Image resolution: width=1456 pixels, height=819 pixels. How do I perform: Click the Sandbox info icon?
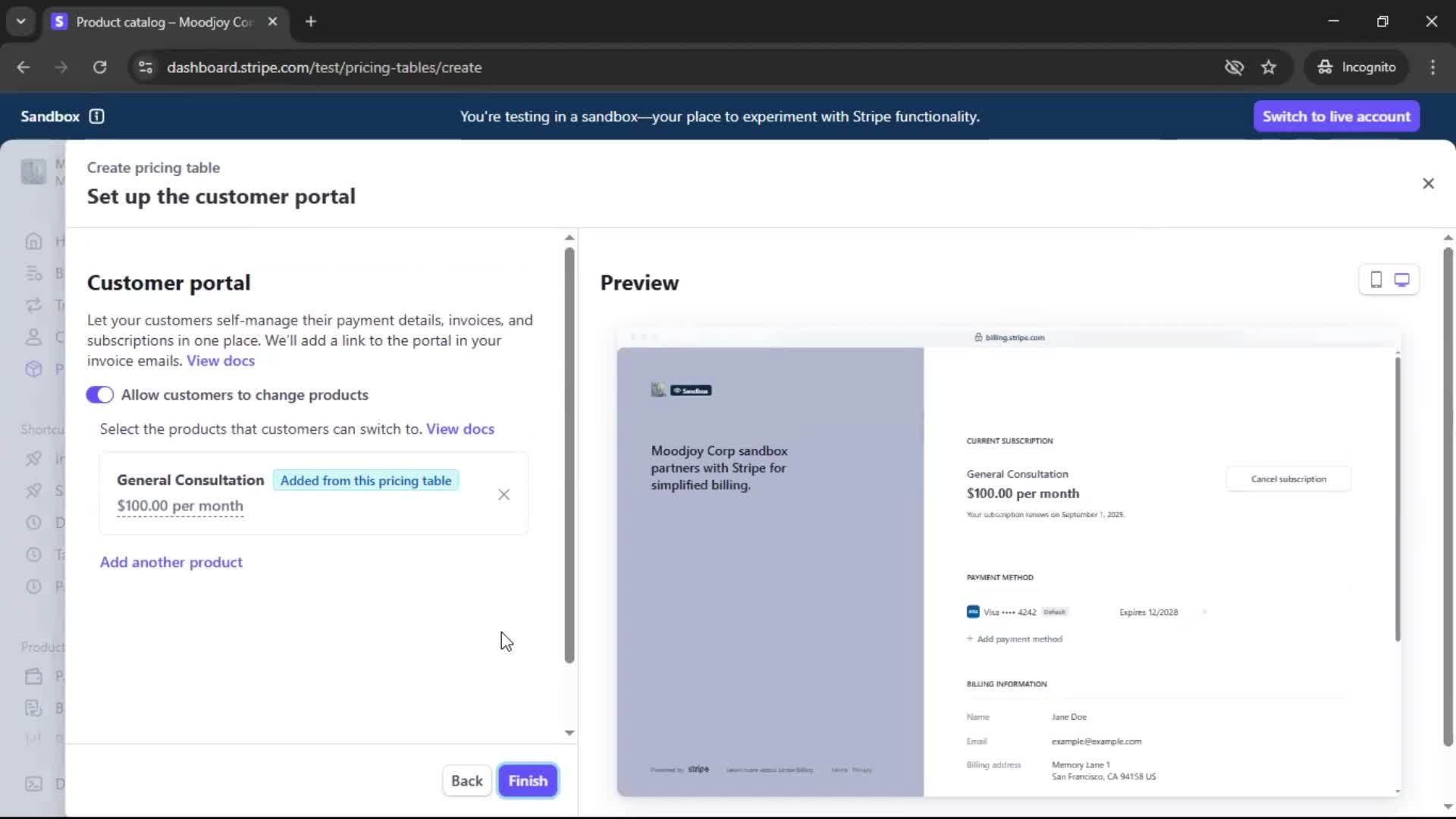[x=96, y=116]
